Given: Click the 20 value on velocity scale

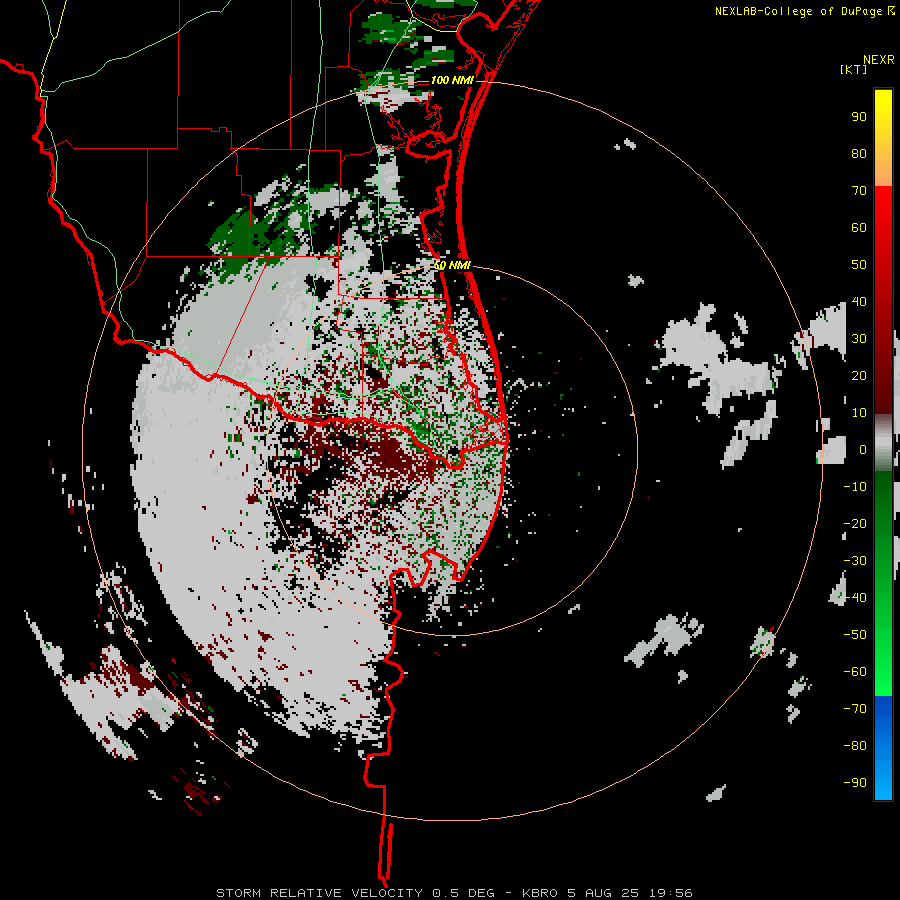Looking at the screenshot, I should [x=859, y=376].
